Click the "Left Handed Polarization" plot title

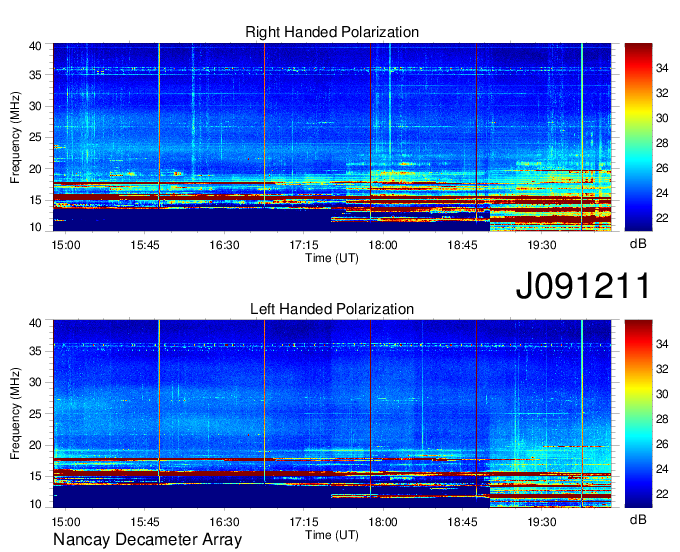(x=332, y=309)
